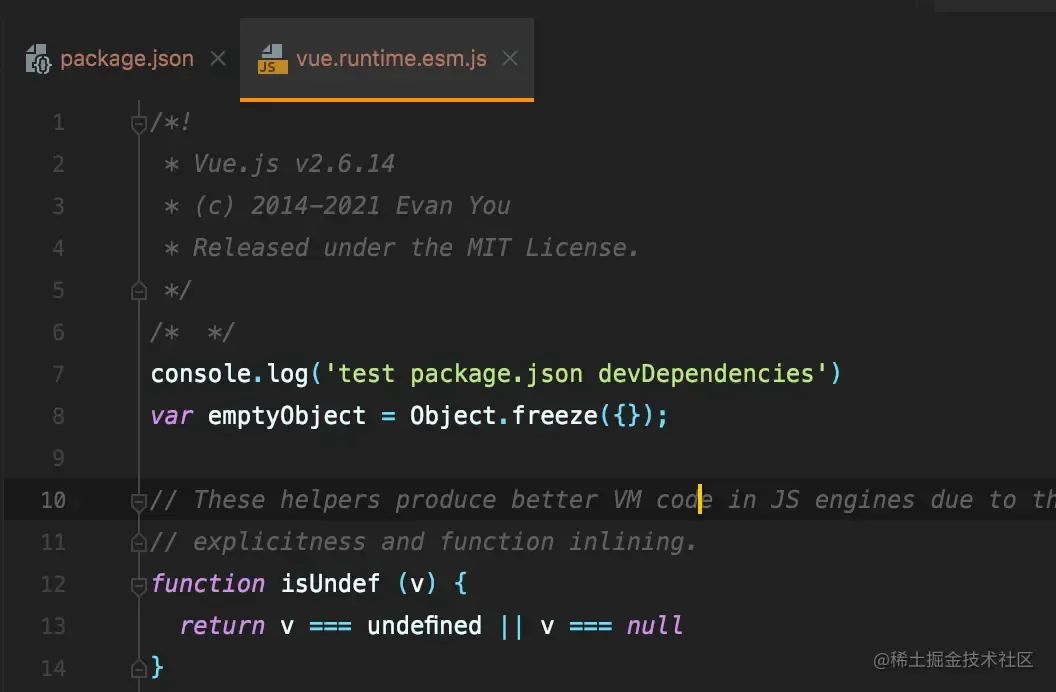Click line number 3 in the gutter
This screenshot has height=692, width=1056.
pyautogui.click(x=58, y=205)
